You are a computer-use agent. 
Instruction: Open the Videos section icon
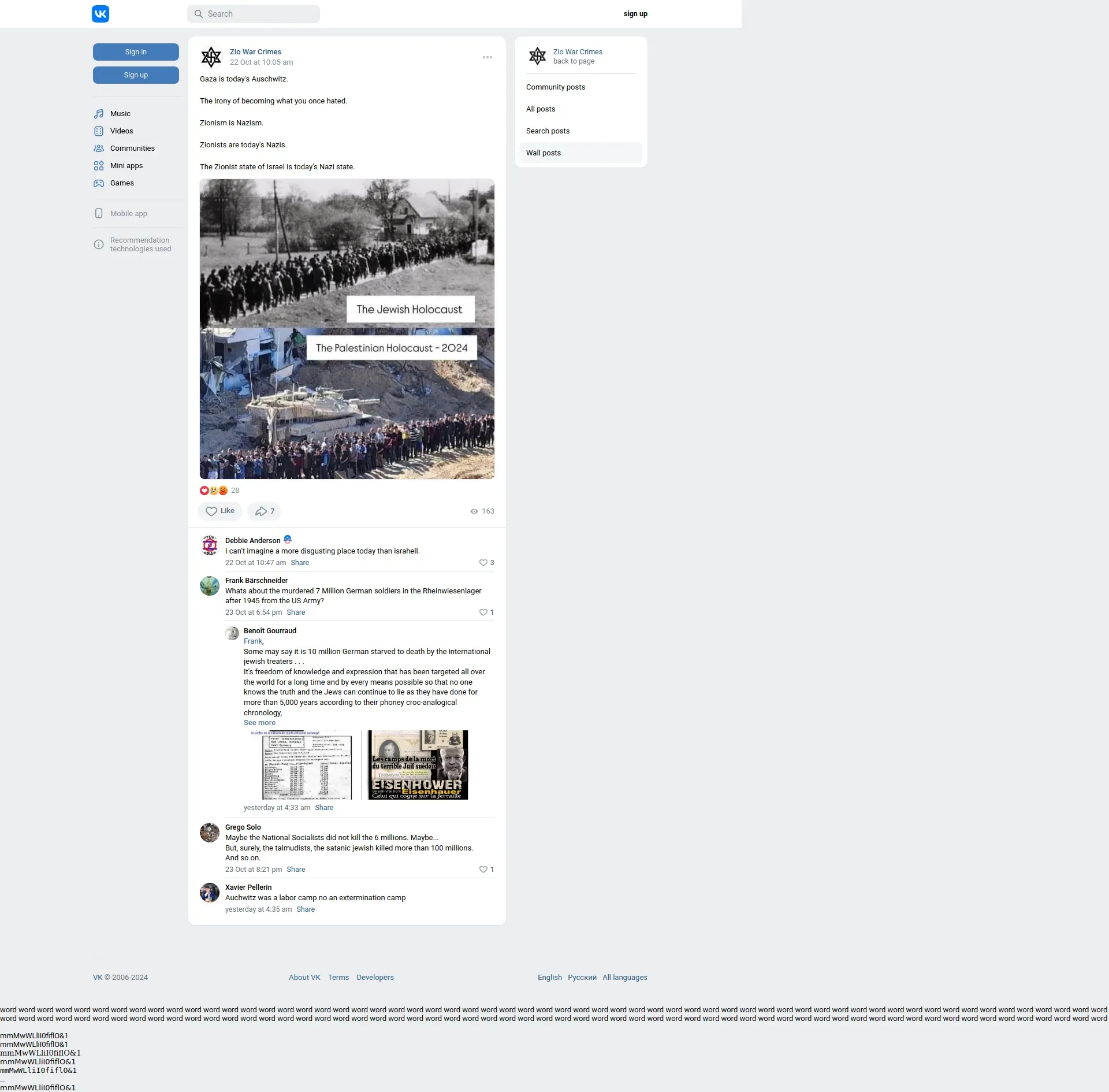click(99, 131)
